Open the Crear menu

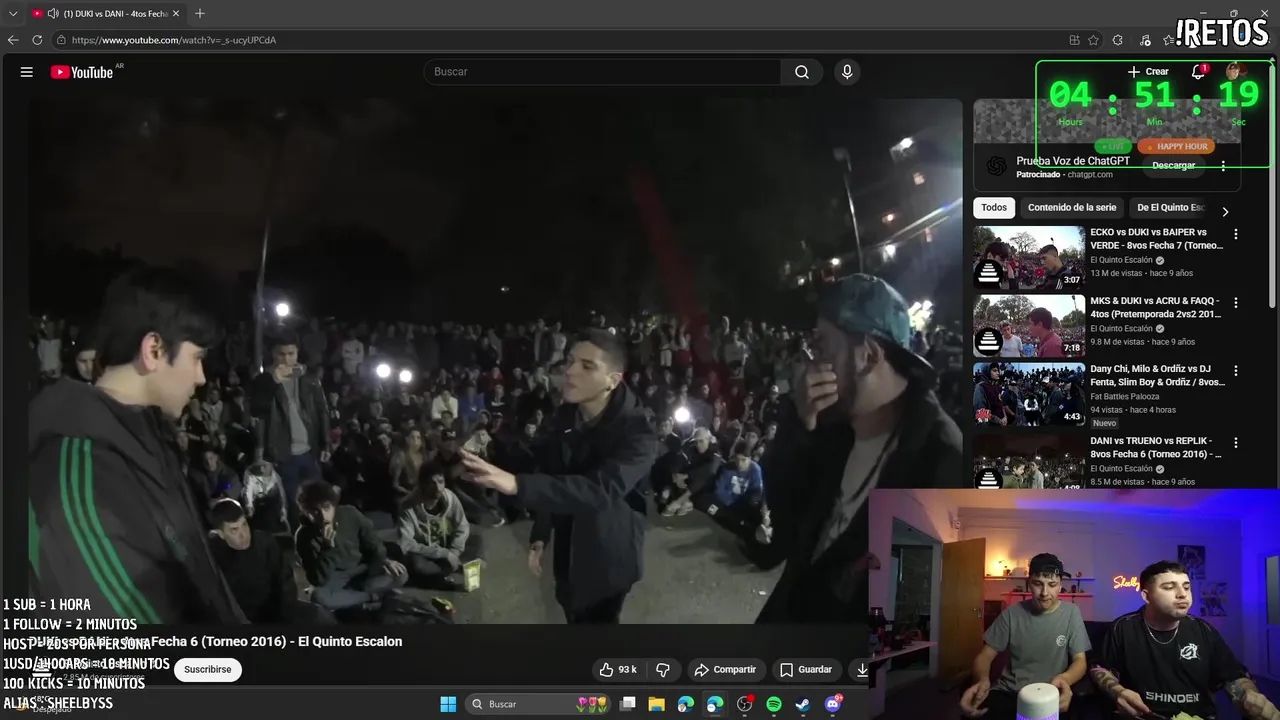coord(1148,71)
